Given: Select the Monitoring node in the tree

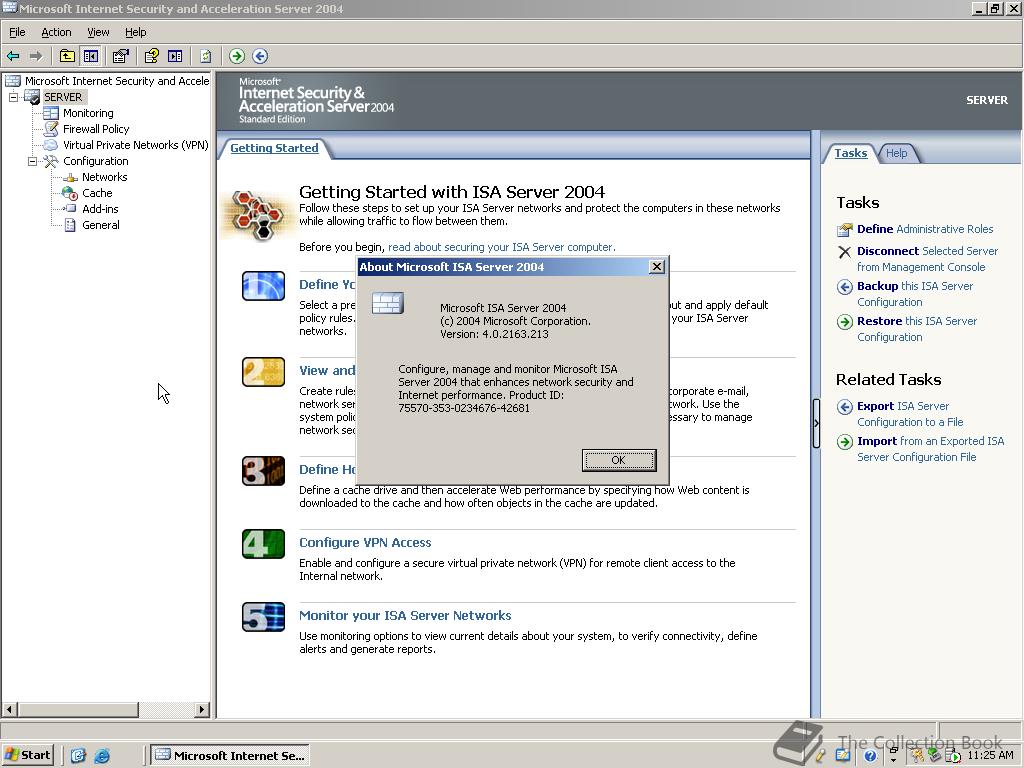Looking at the screenshot, I should click(88, 113).
